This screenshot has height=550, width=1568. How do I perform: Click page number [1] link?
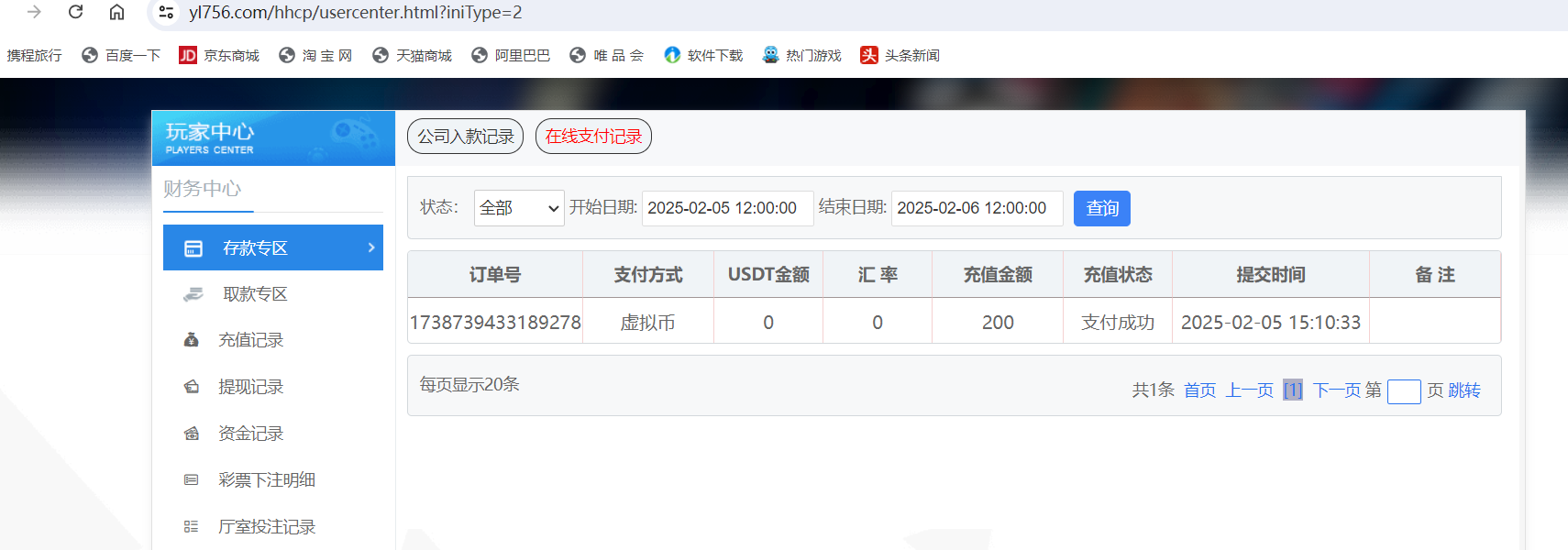pyautogui.click(x=1293, y=390)
